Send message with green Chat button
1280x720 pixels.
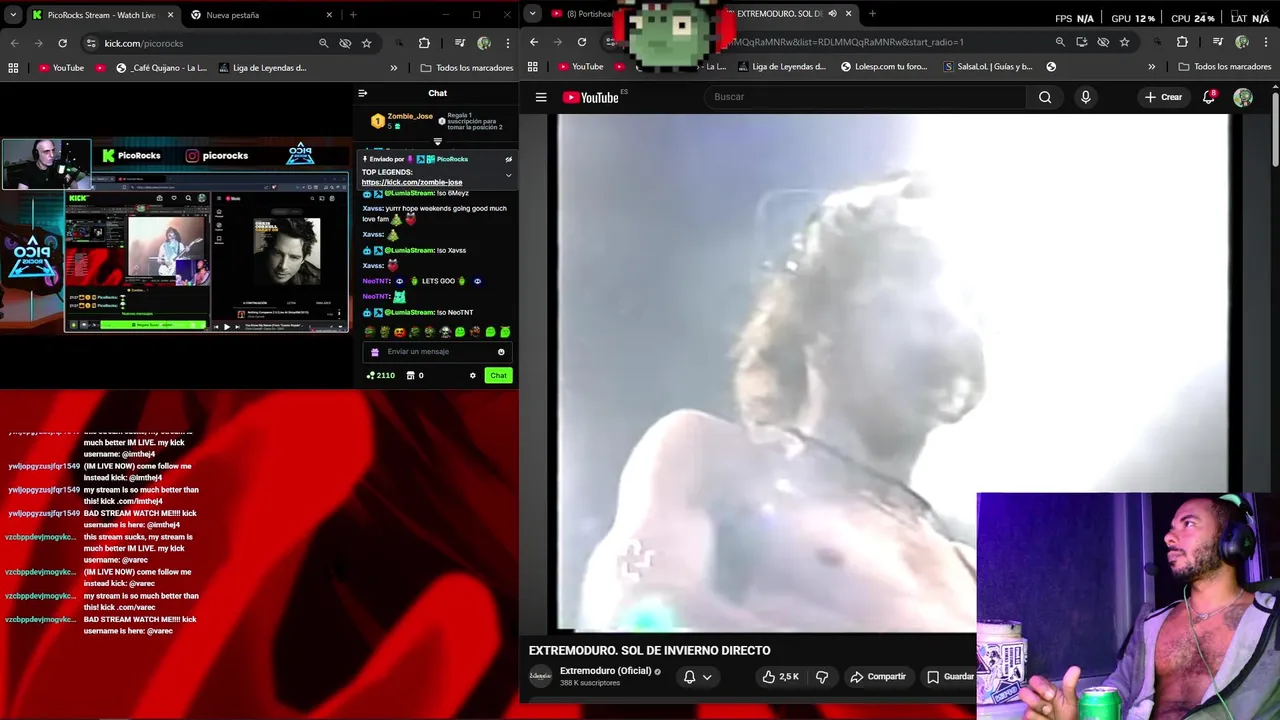tap(498, 375)
